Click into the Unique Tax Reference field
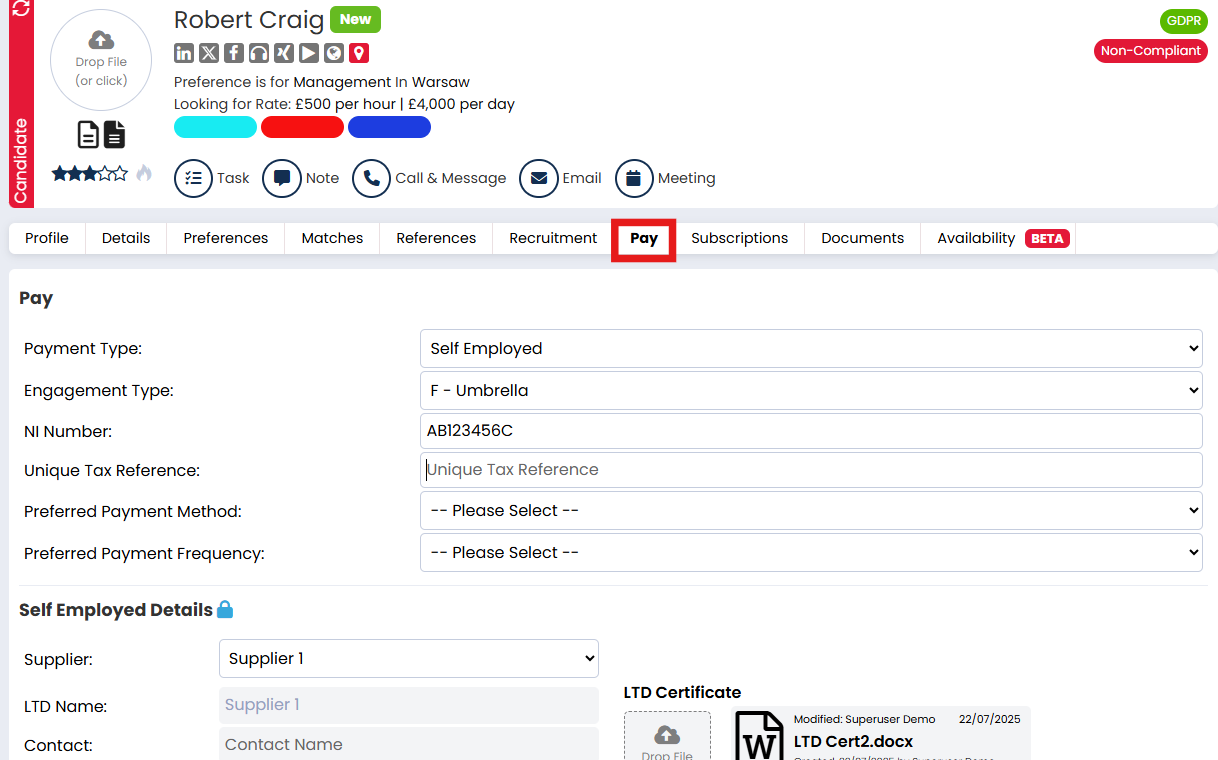Image resolution: width=1218 pixels, height=760 pixels. tap(810, 470)
